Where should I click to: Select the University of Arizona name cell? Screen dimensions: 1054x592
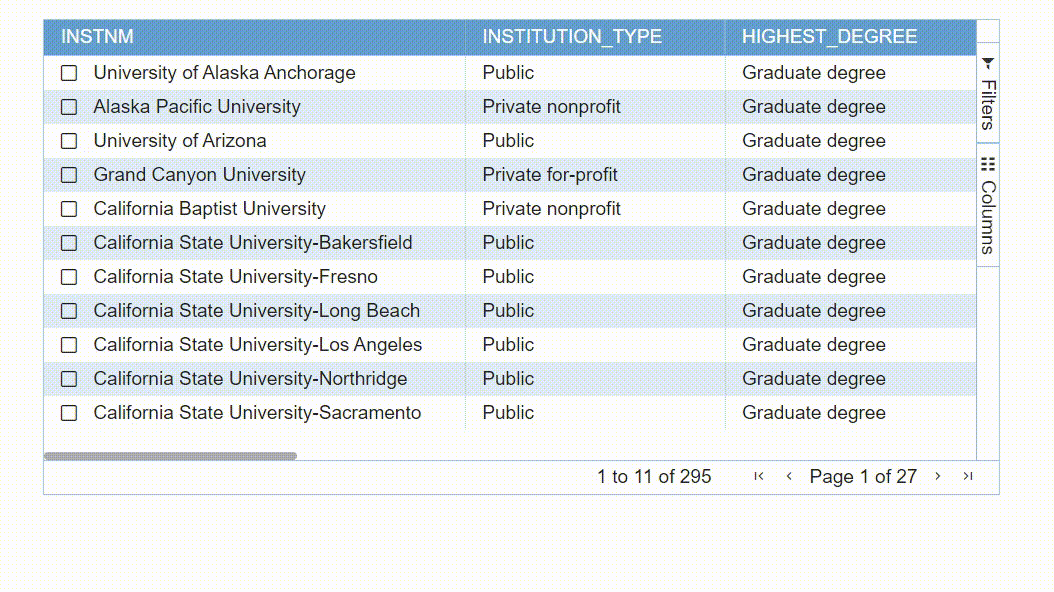(180, 141)
